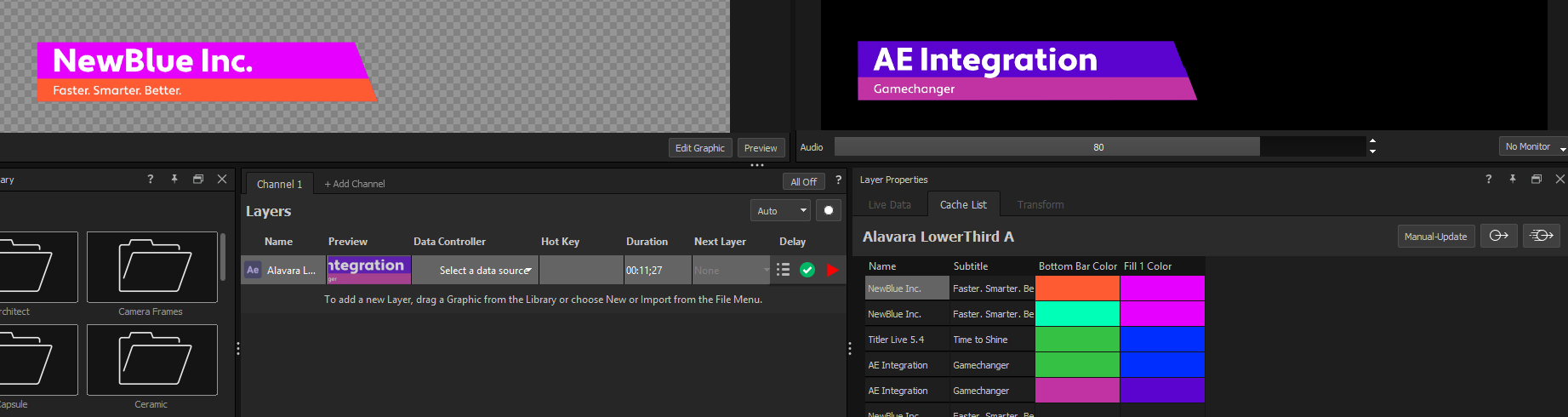This screenshot has height=417, width=1568.
Task: Float the Library panel window
Action: pos(198,179)
